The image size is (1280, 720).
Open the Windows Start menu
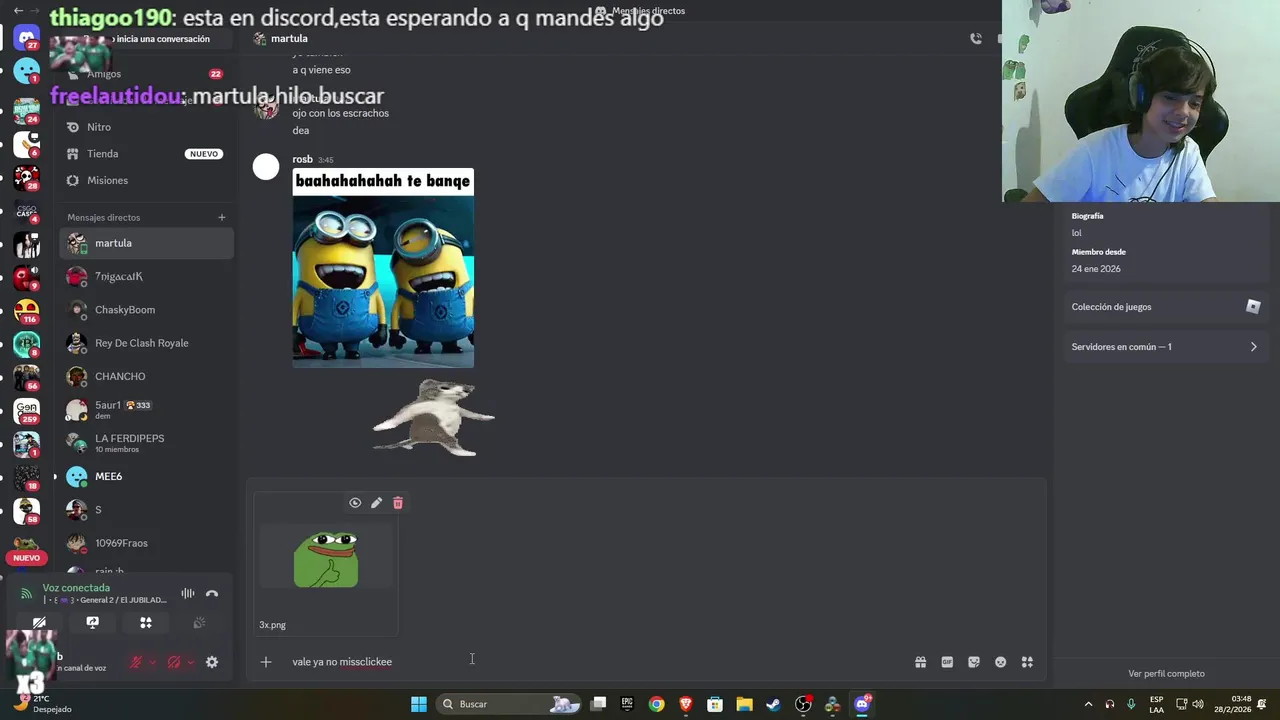(419, 704)
